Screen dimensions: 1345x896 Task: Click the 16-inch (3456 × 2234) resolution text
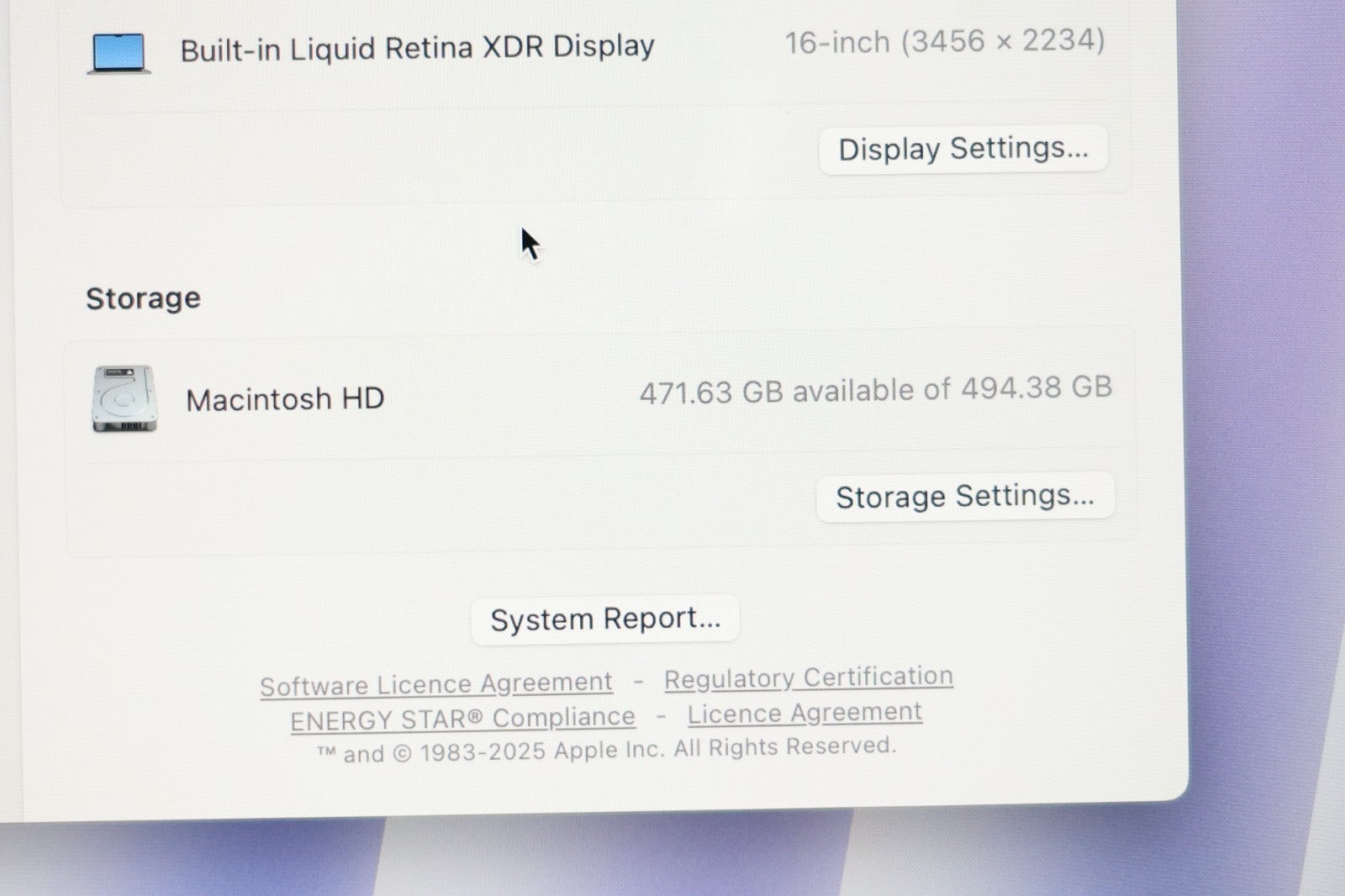(945, 41)
